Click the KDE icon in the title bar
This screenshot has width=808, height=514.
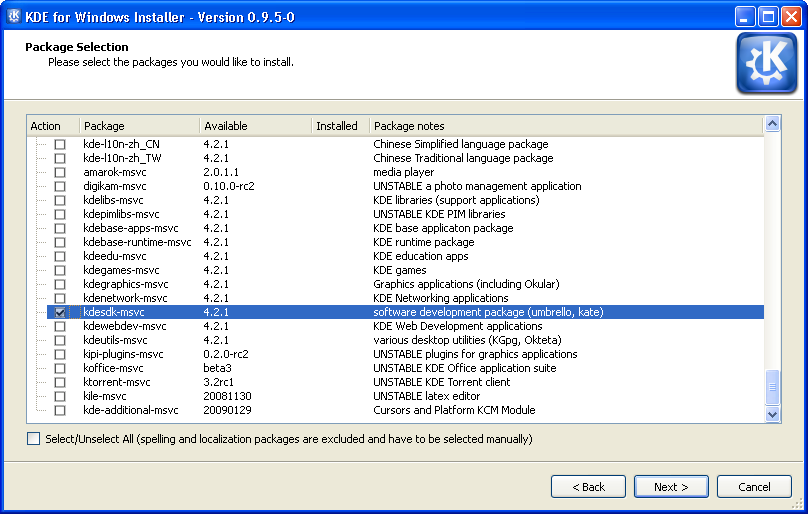pyautogui.click(x=14, y=16)
